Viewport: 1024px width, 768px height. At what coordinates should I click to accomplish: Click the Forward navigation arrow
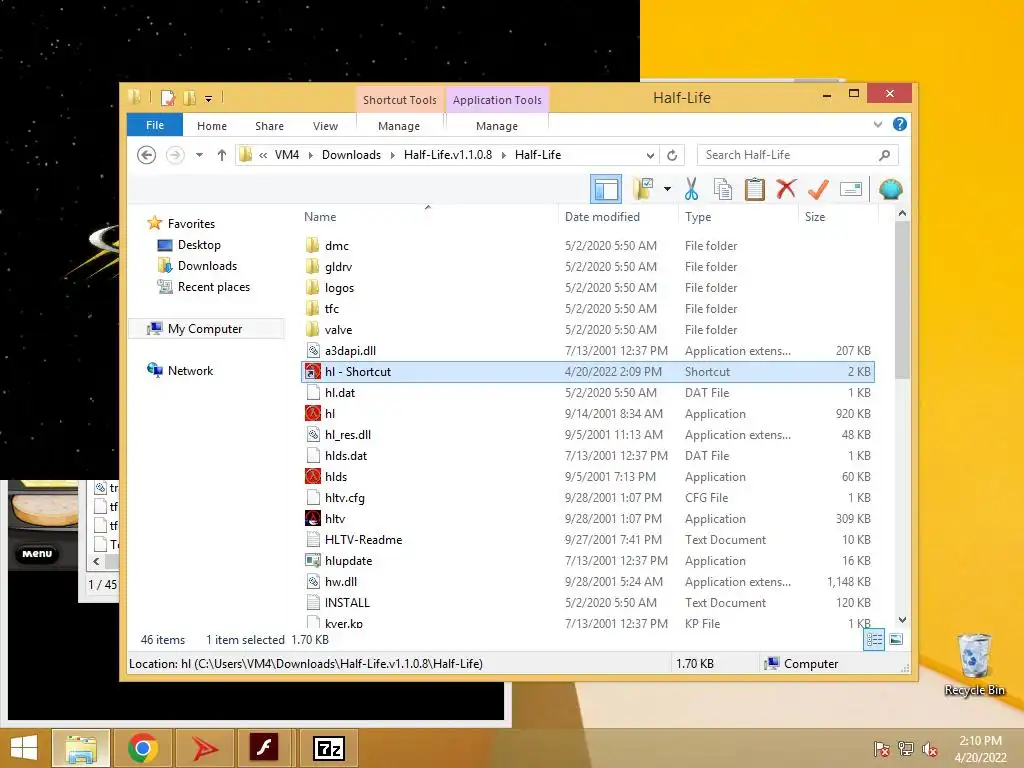pos(175,155)
